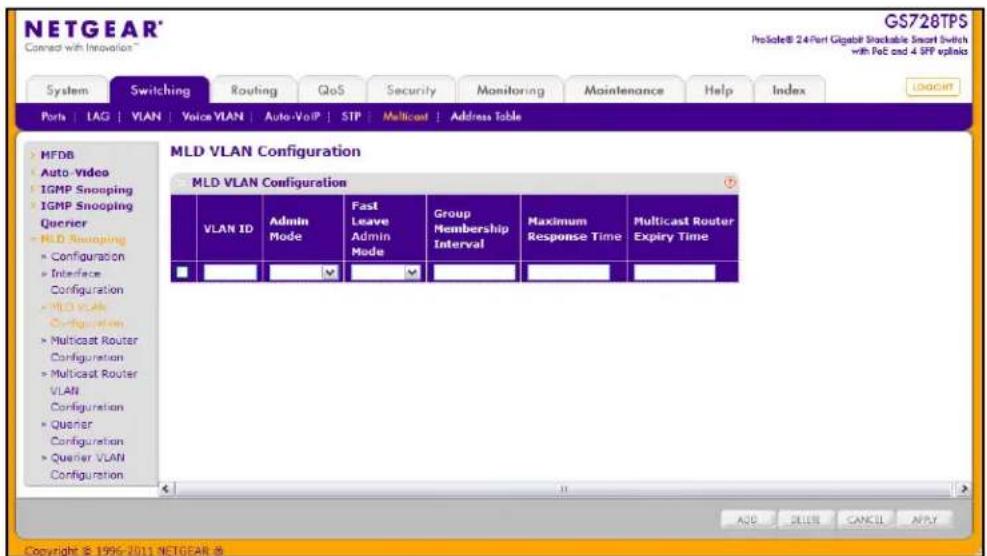This screenshot has width=987, height=556.
Task: Expand the IGMP Snooping Querier section
Action: [86, 214]
